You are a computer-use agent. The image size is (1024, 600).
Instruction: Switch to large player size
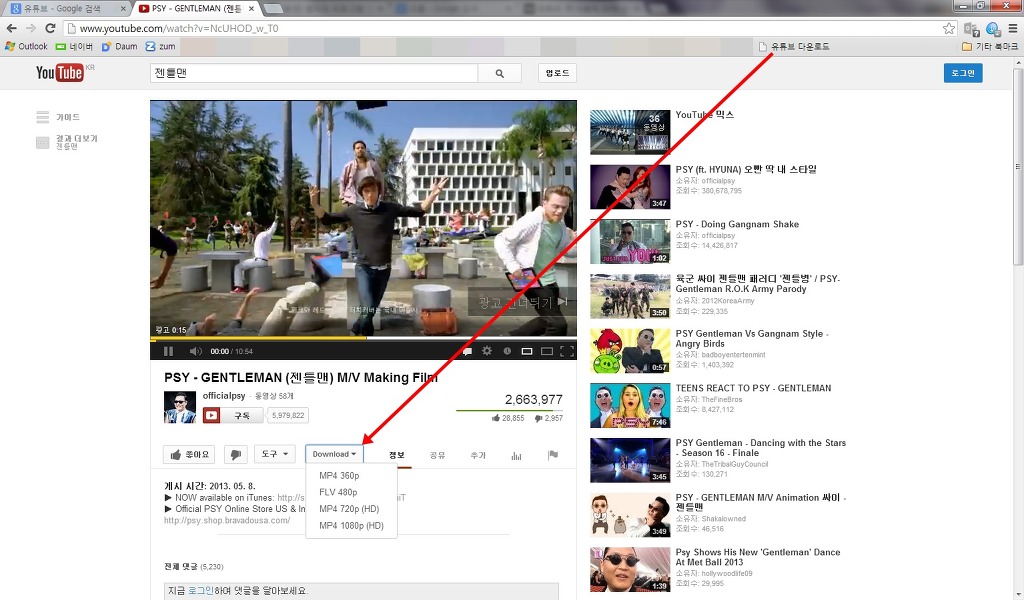click(x=547, y=351)
